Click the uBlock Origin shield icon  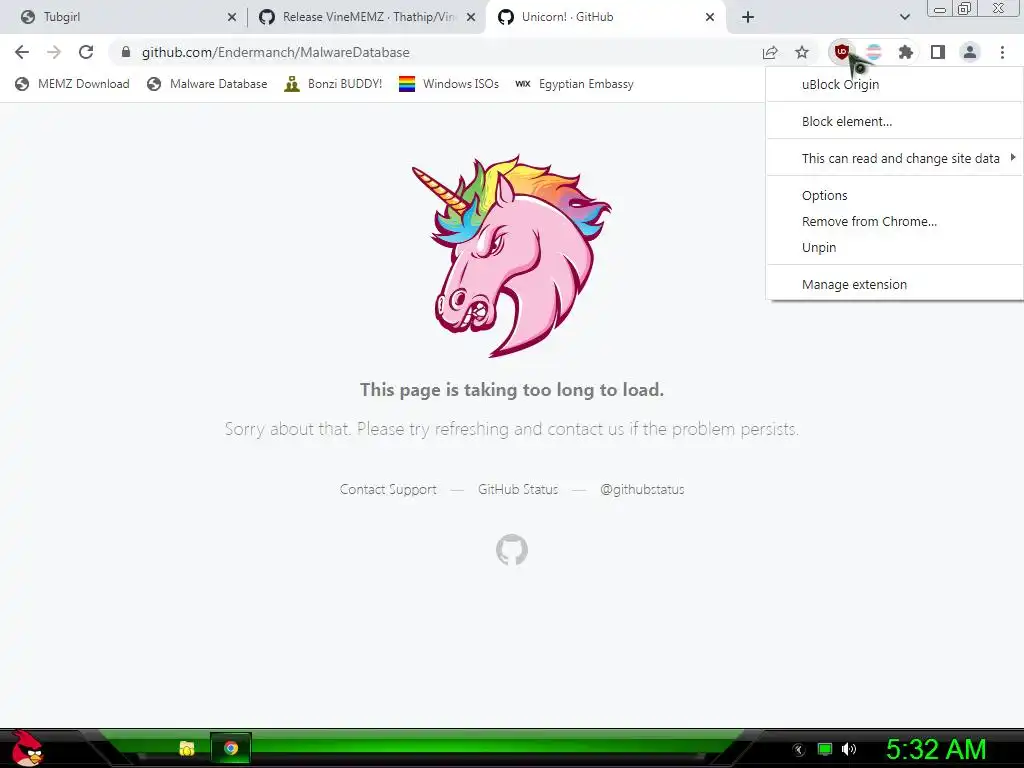pyautogui.click(x=842, y=52)
